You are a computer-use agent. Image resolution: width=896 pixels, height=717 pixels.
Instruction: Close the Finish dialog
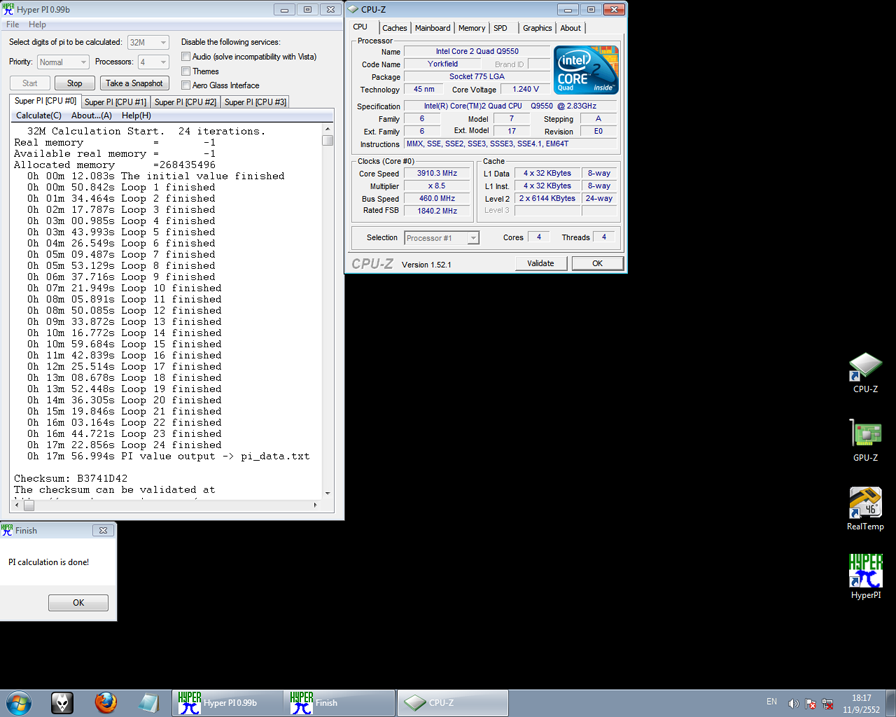click(103, 531)
